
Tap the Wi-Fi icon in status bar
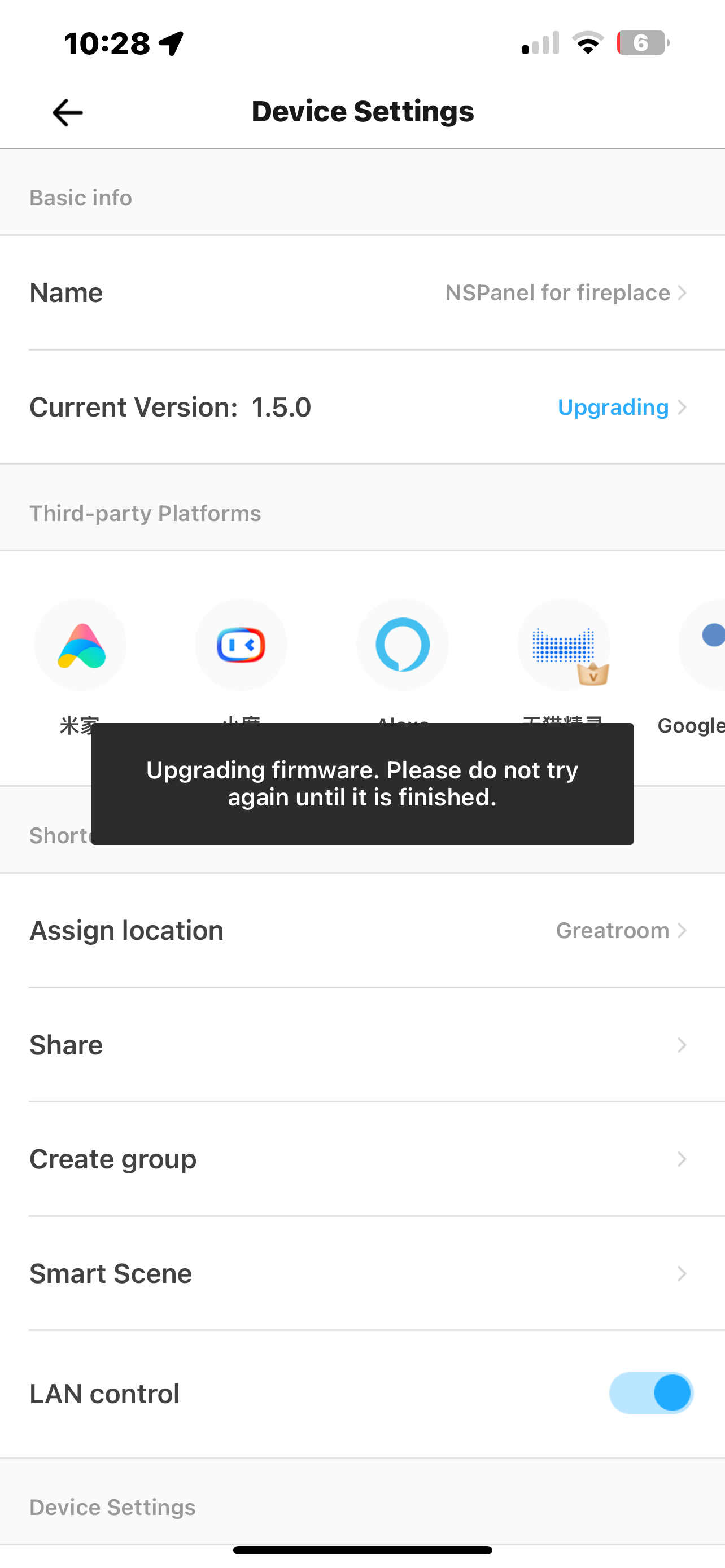click(587, 43)
